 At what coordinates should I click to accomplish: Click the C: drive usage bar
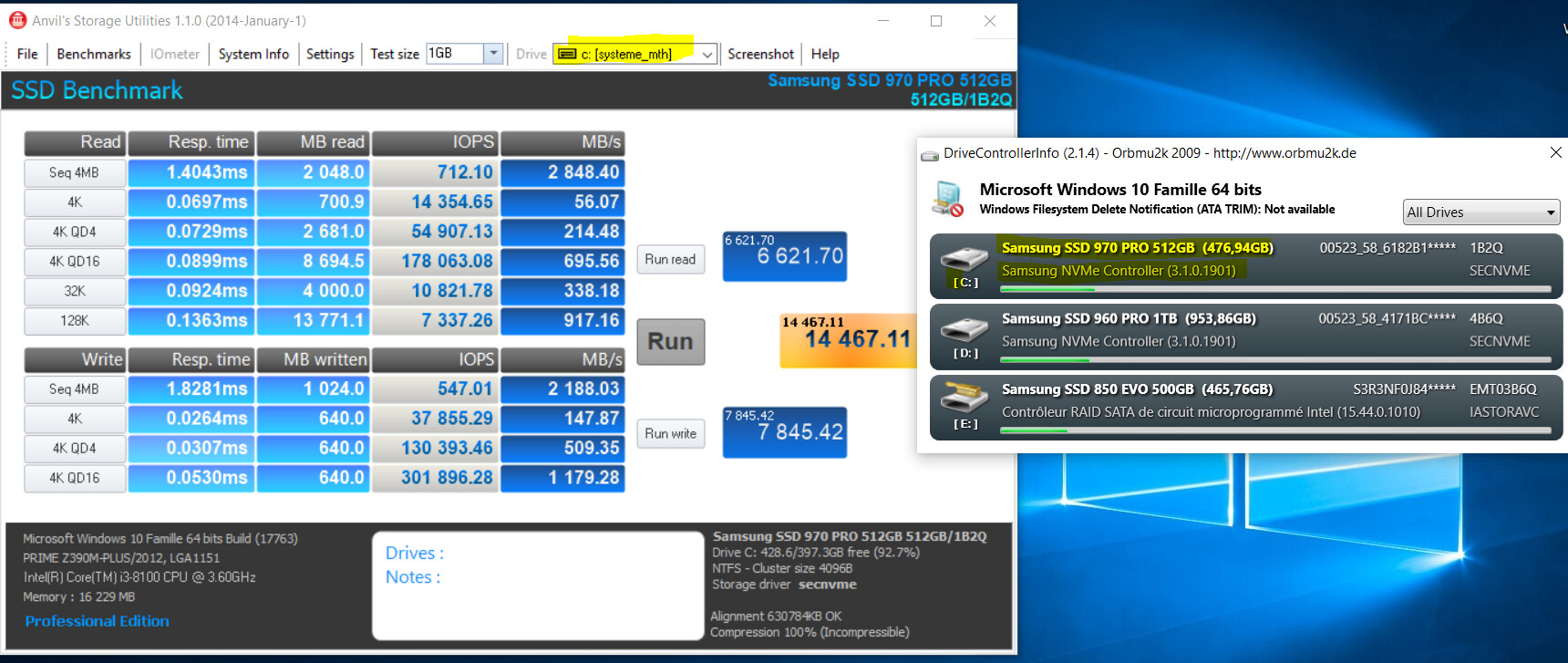pyautogui.click(x=1275, y=289)
